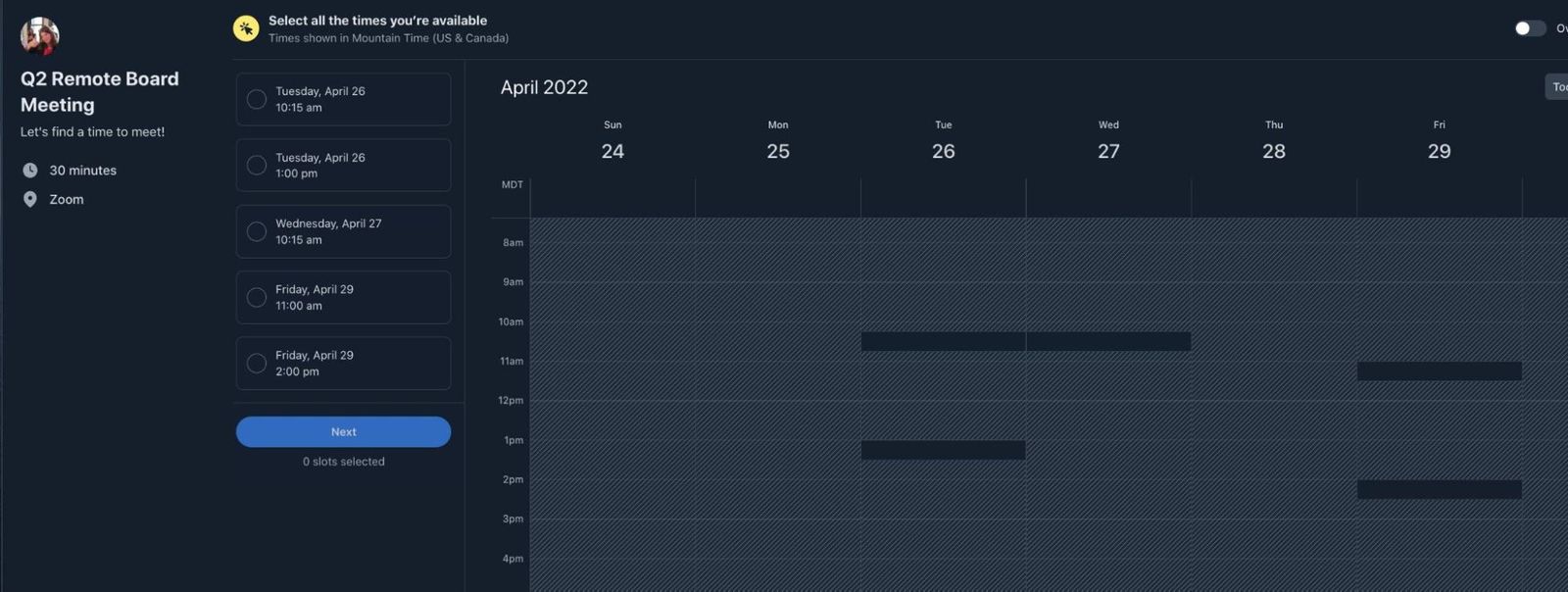Click Friday's busy block near 2:15 pm
Screen dimensions: 1568x592
[1438, 488]
